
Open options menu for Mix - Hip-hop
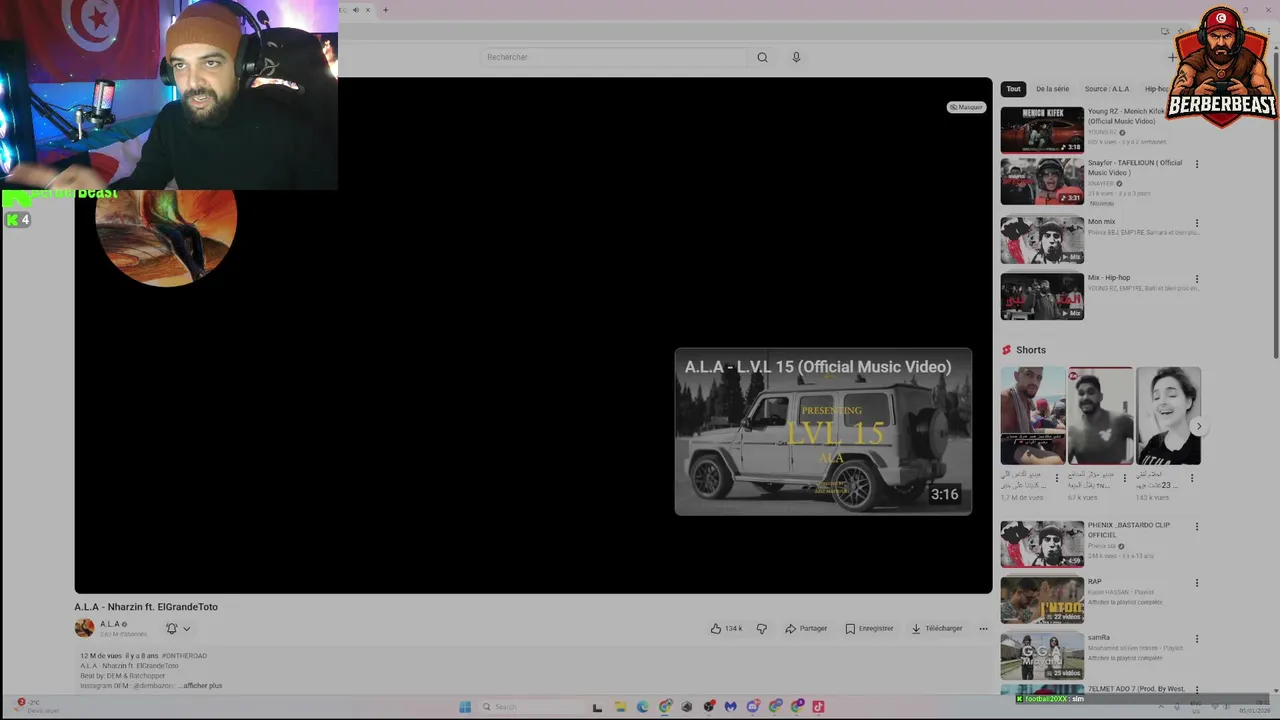coord(1197,279)
